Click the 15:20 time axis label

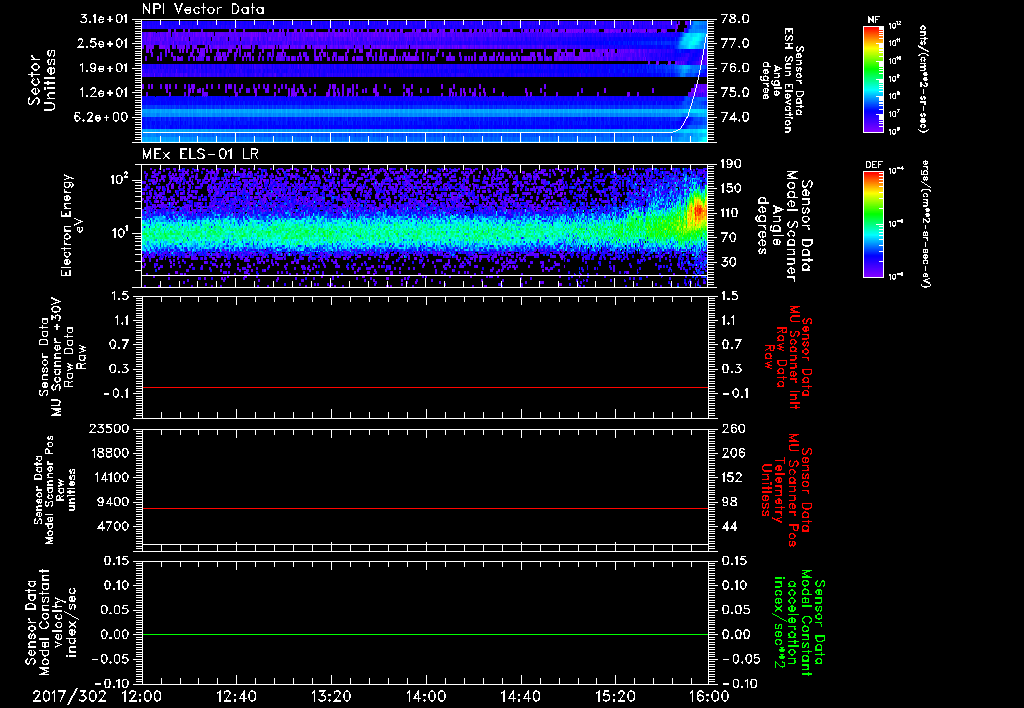(615, 696)
